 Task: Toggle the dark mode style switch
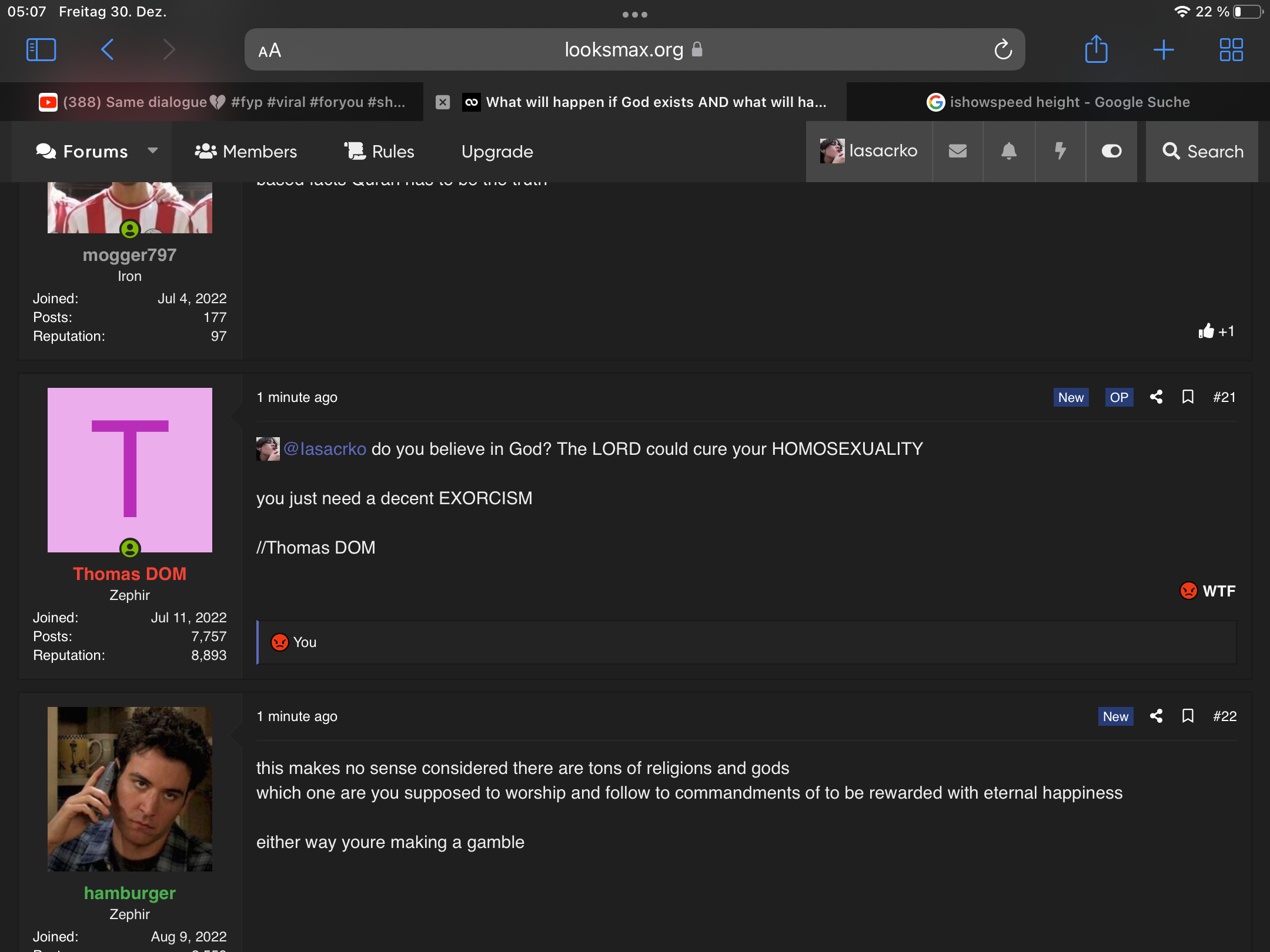tap(1111, 151)
